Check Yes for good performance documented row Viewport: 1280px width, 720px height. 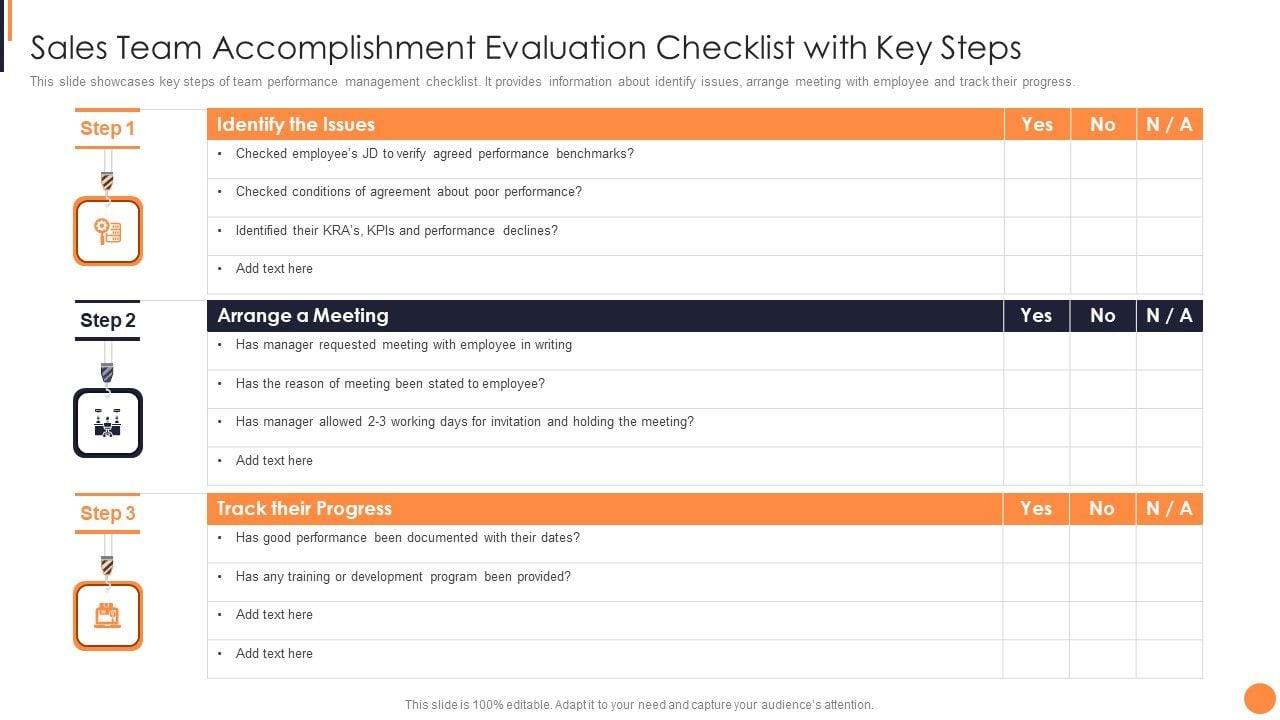click(1037, 543)
